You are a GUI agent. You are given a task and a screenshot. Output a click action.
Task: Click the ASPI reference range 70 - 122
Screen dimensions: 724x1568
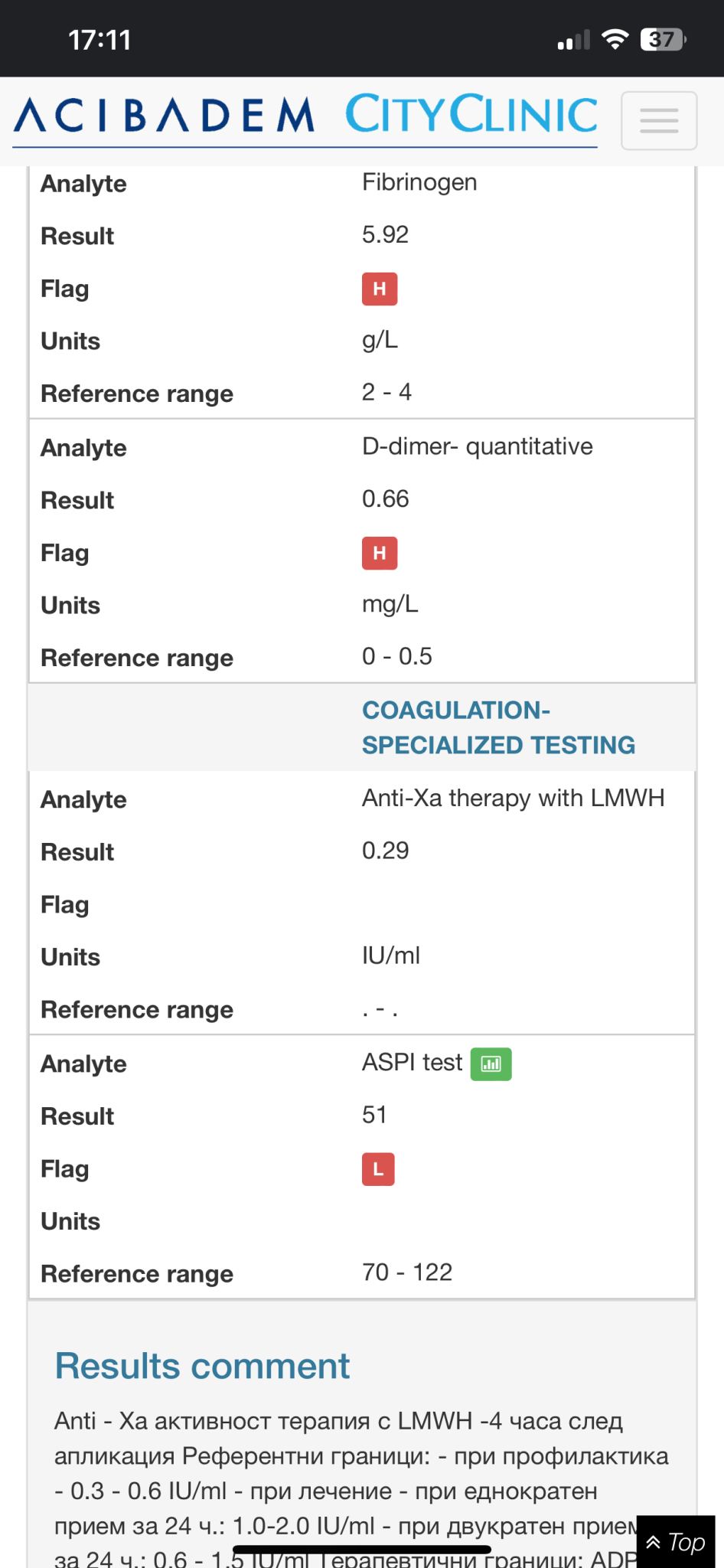click(407, 1272)
